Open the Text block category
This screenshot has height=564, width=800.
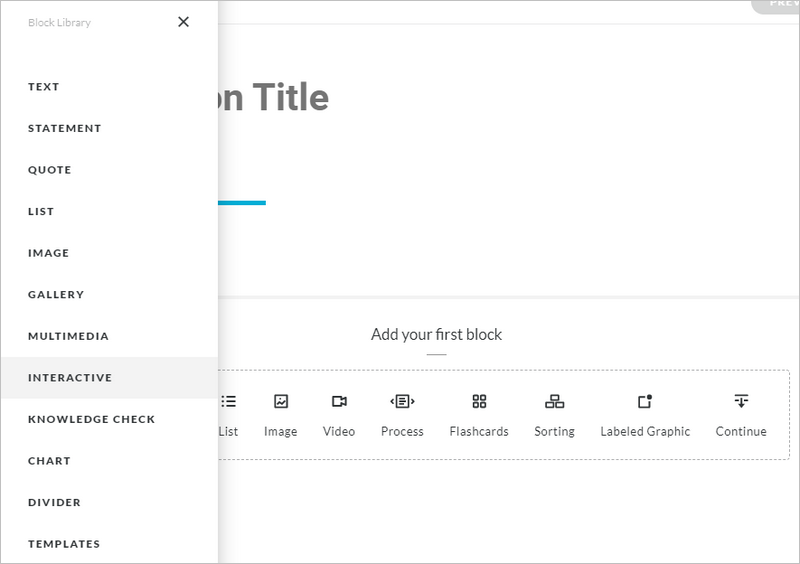[x=44, y=87]
